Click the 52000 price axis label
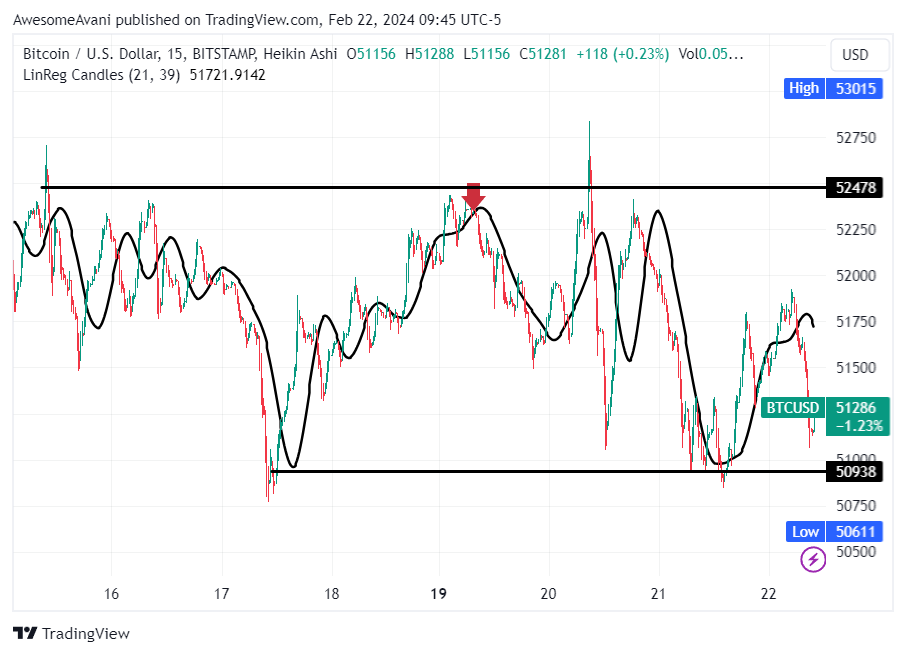 pyautogui.click(x=856, y=276)
